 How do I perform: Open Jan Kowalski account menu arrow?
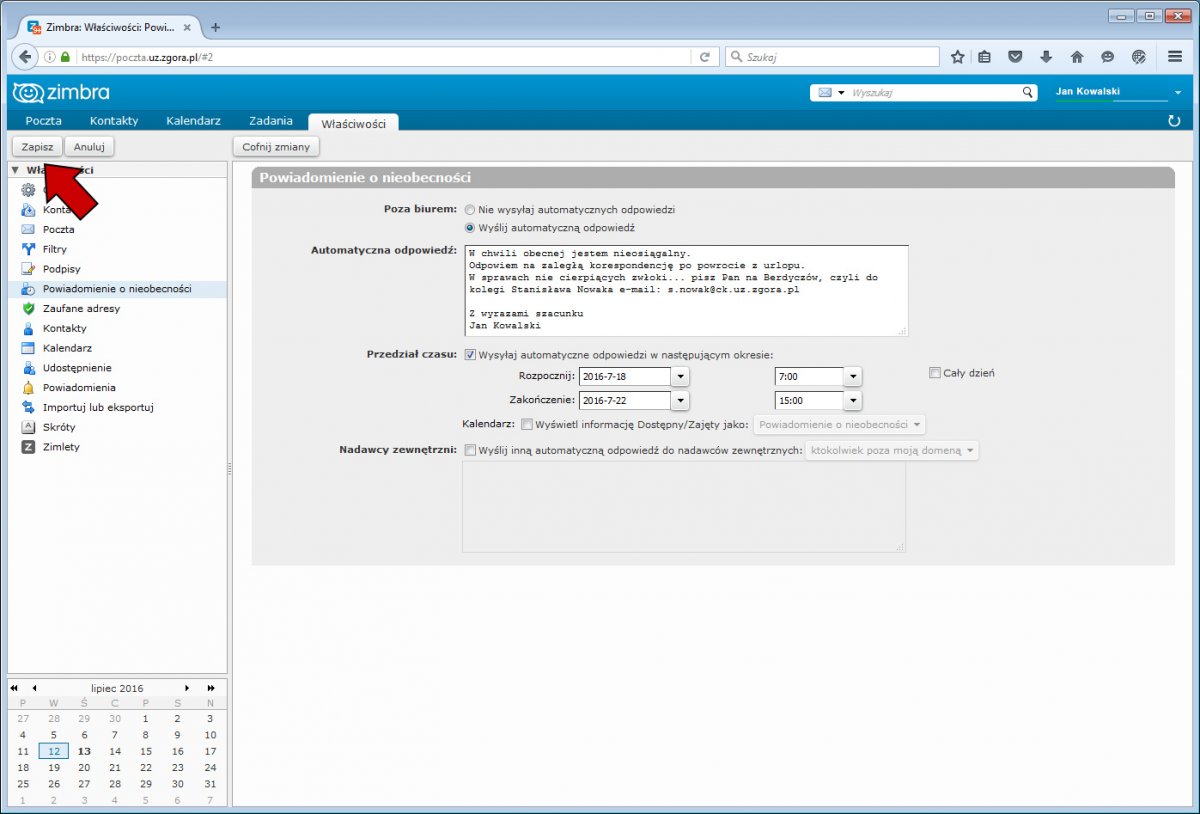click(1178, 93)
